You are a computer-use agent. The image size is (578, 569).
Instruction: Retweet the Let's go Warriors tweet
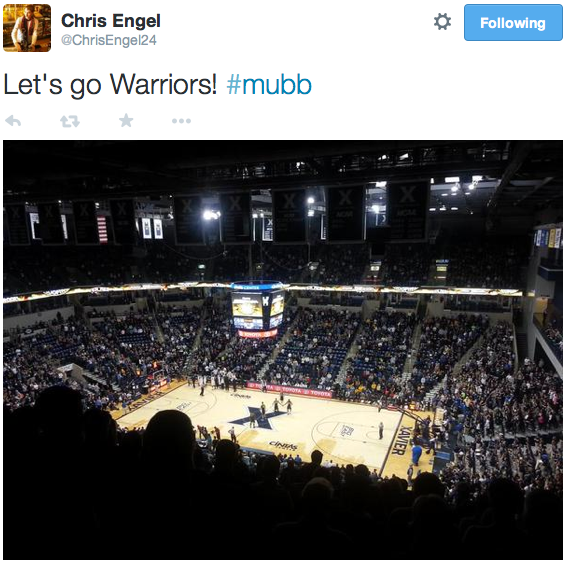pyautogui.click(x=70, y=121)
